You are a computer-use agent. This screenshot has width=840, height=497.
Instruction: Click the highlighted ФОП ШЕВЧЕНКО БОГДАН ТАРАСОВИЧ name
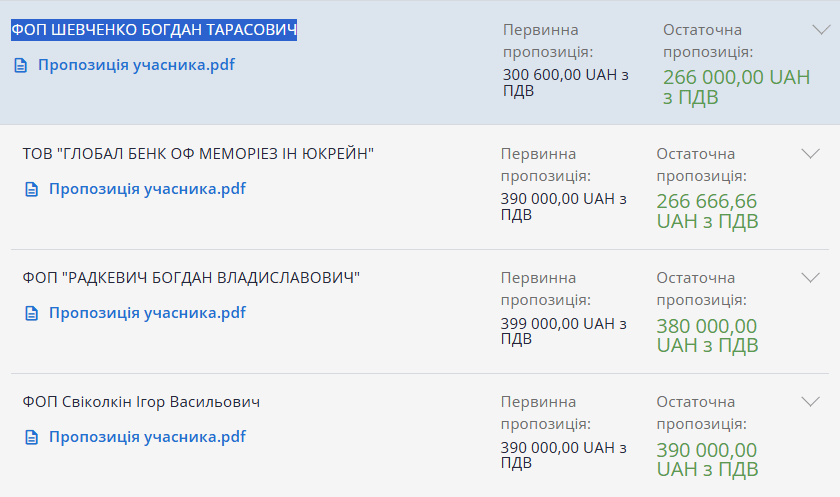[x=154, y=30]
